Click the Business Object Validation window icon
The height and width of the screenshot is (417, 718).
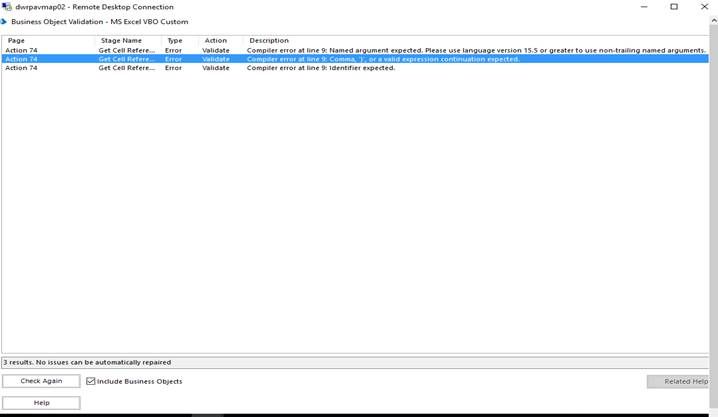click(x=4, y=22)
